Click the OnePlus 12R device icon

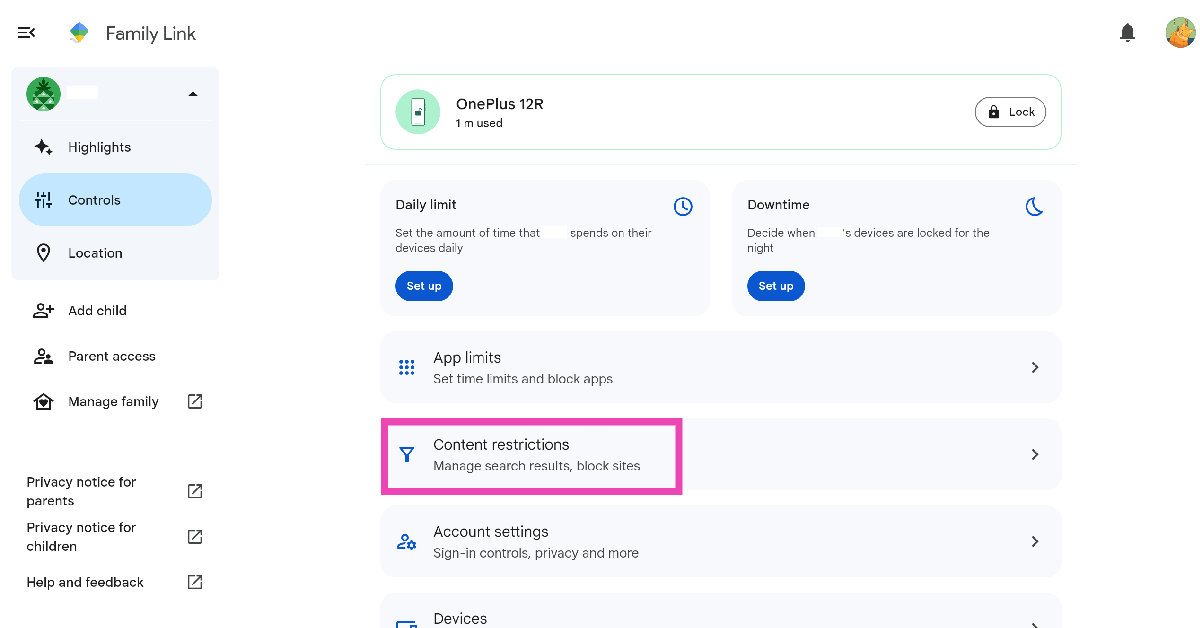(x=418, y=112)
